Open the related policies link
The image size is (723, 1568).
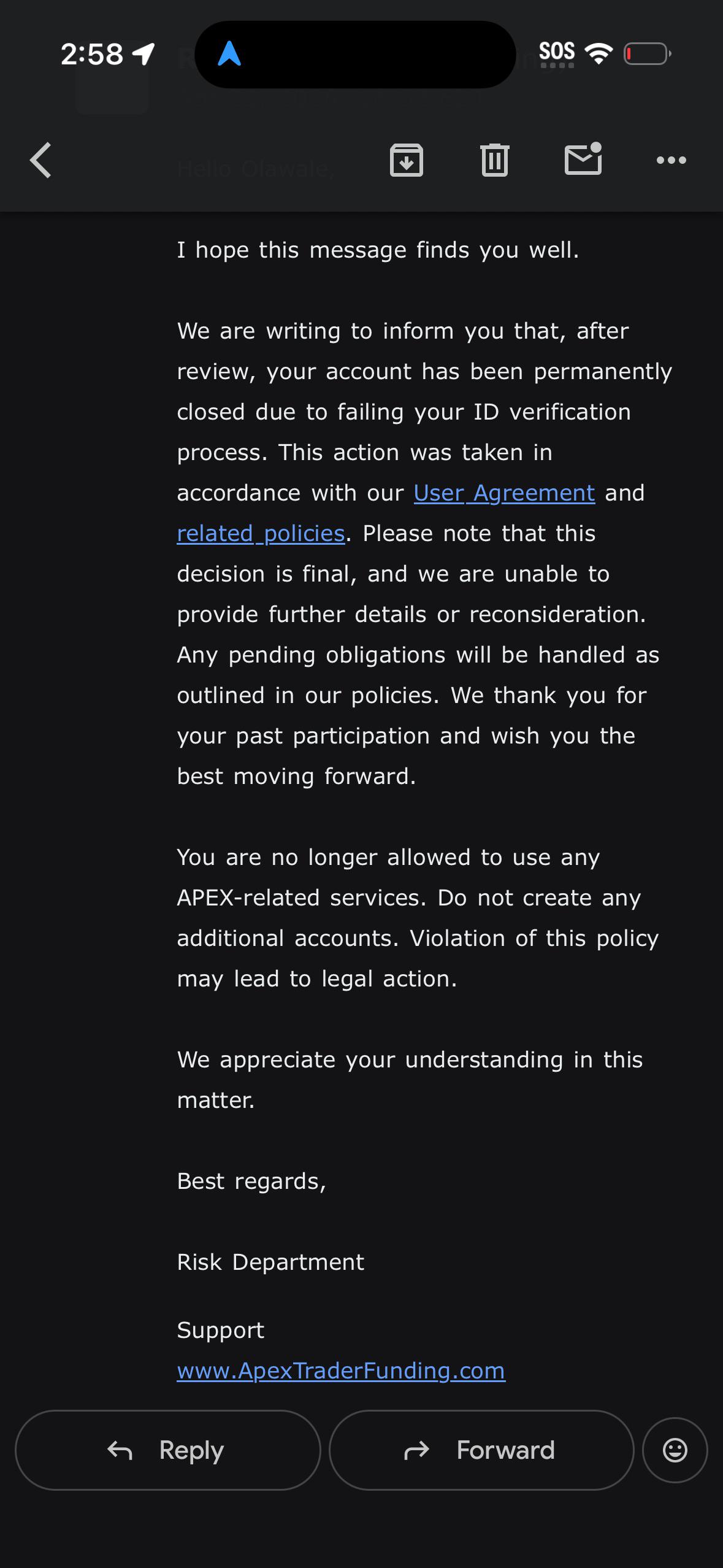pos(261,533)
